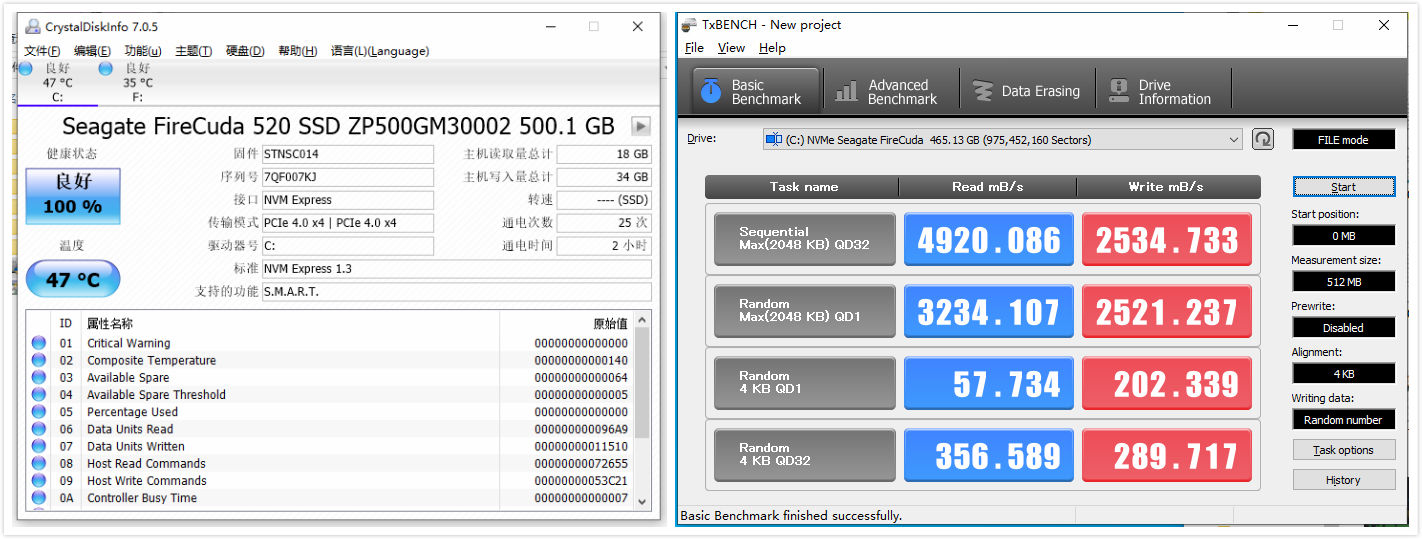
Task: Switch to the Data Erasing tab
Action: tap(1027, 91)
